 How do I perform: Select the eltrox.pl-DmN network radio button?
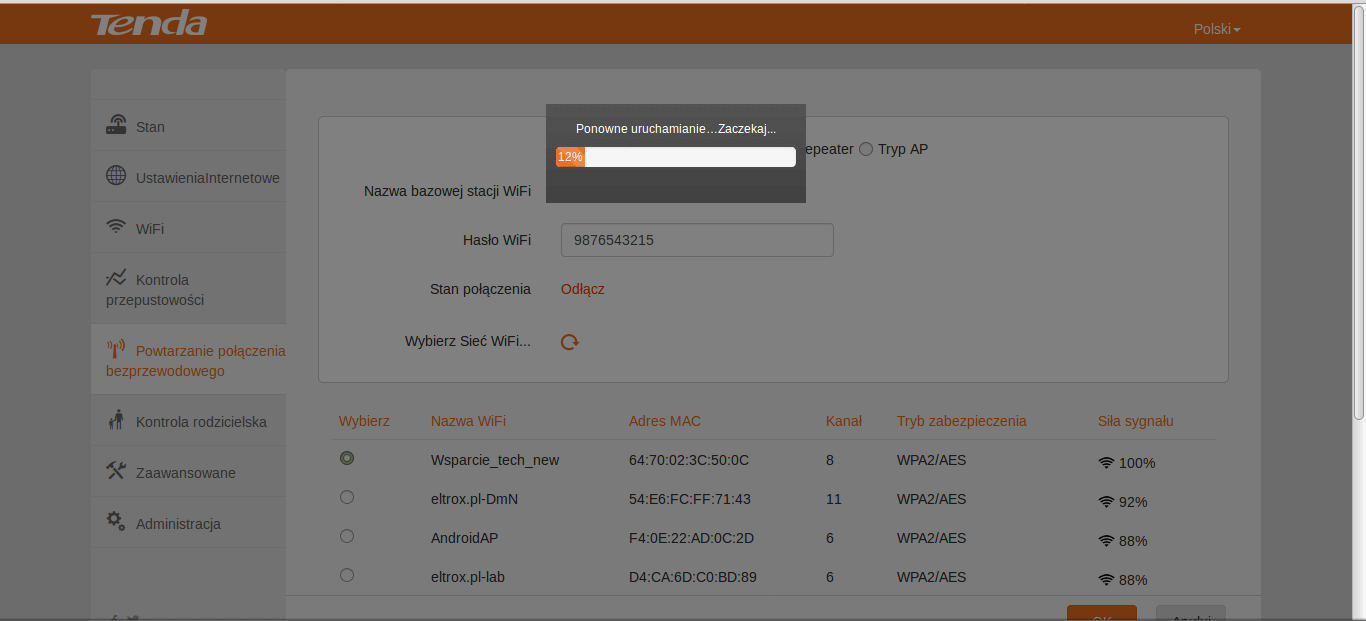[x=347, y=497]
